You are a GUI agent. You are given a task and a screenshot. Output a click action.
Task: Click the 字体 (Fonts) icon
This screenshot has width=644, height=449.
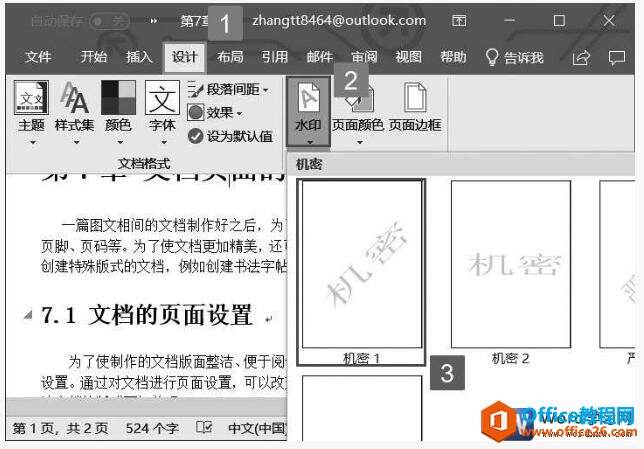pos(162,97)
